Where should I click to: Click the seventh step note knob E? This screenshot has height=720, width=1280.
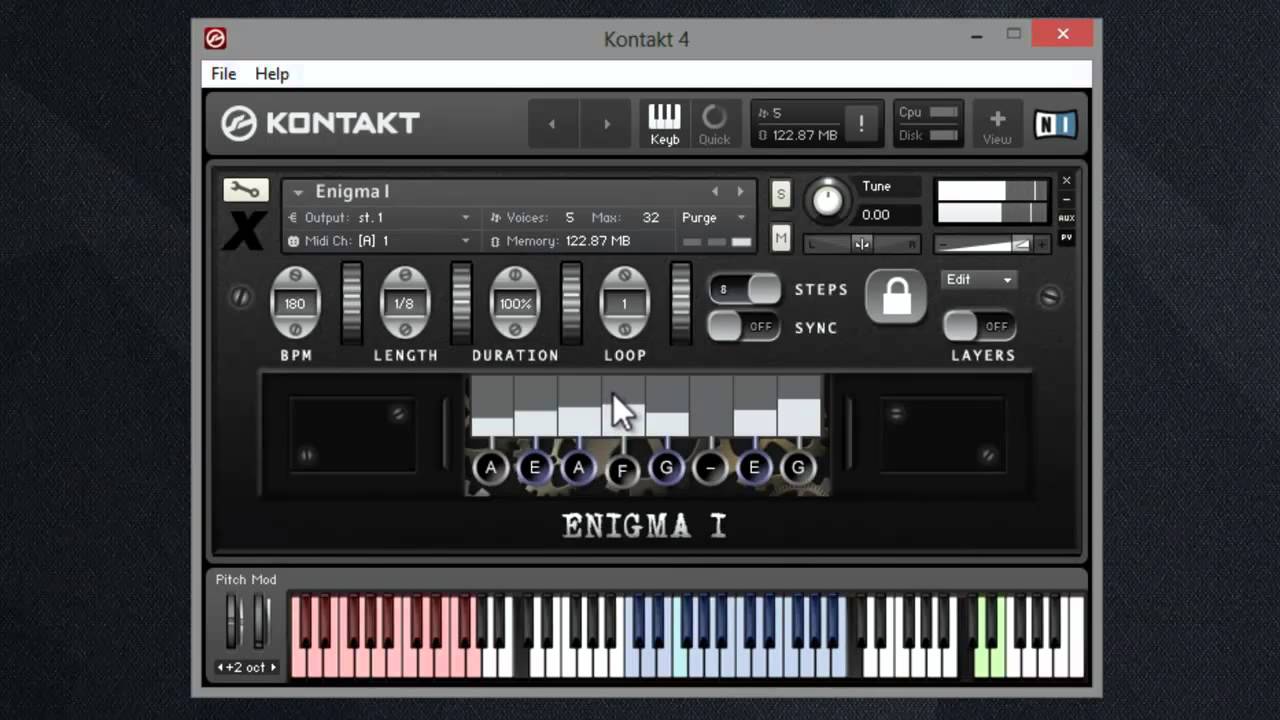754,467
